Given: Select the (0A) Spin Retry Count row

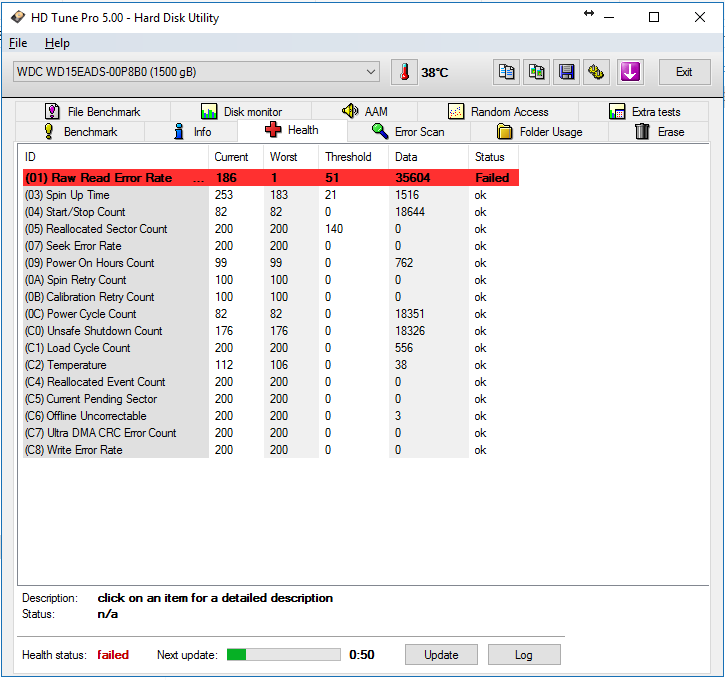Looking at the screenshot, I should pos(271,280).
